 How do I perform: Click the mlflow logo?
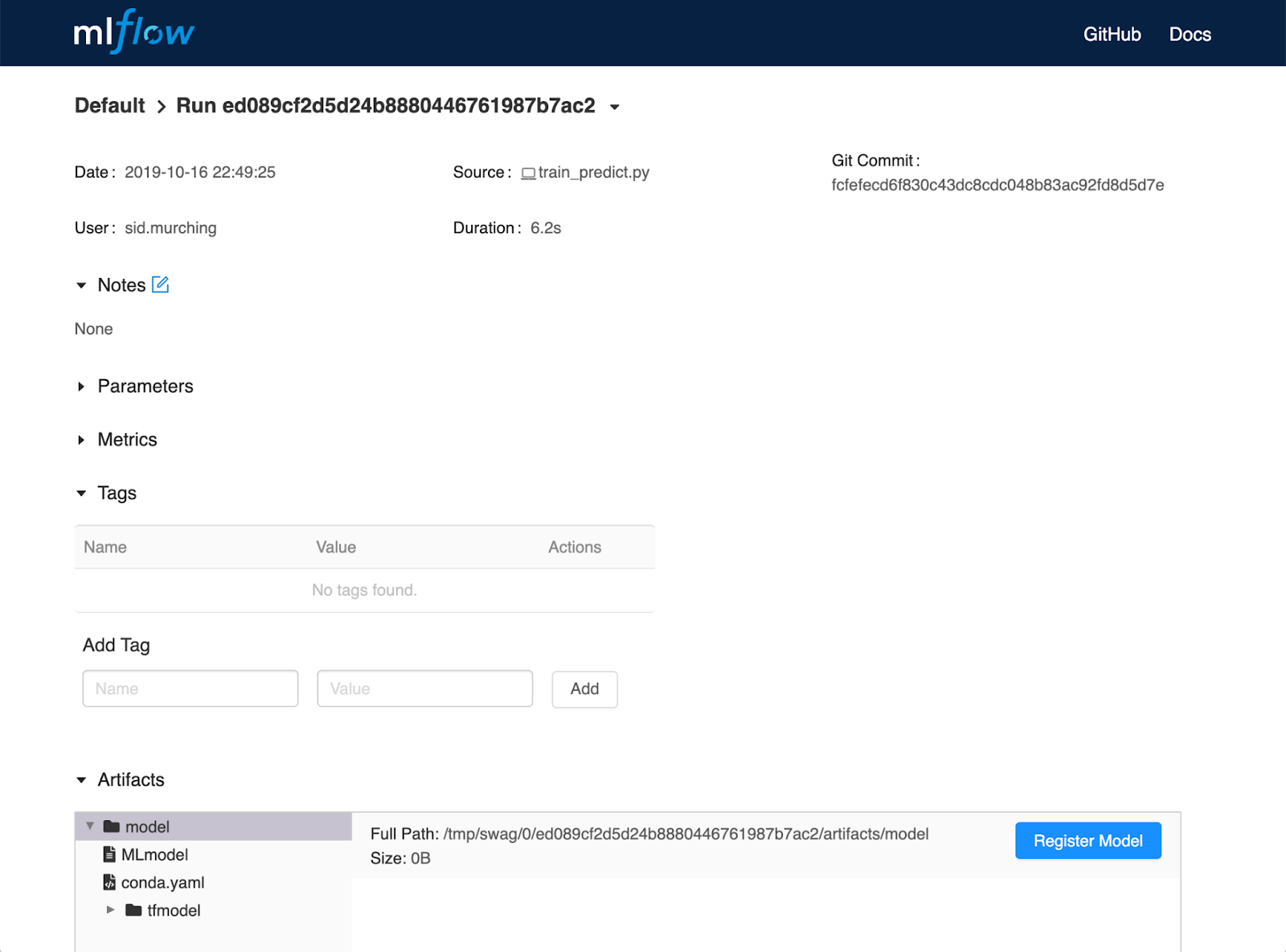132,32
